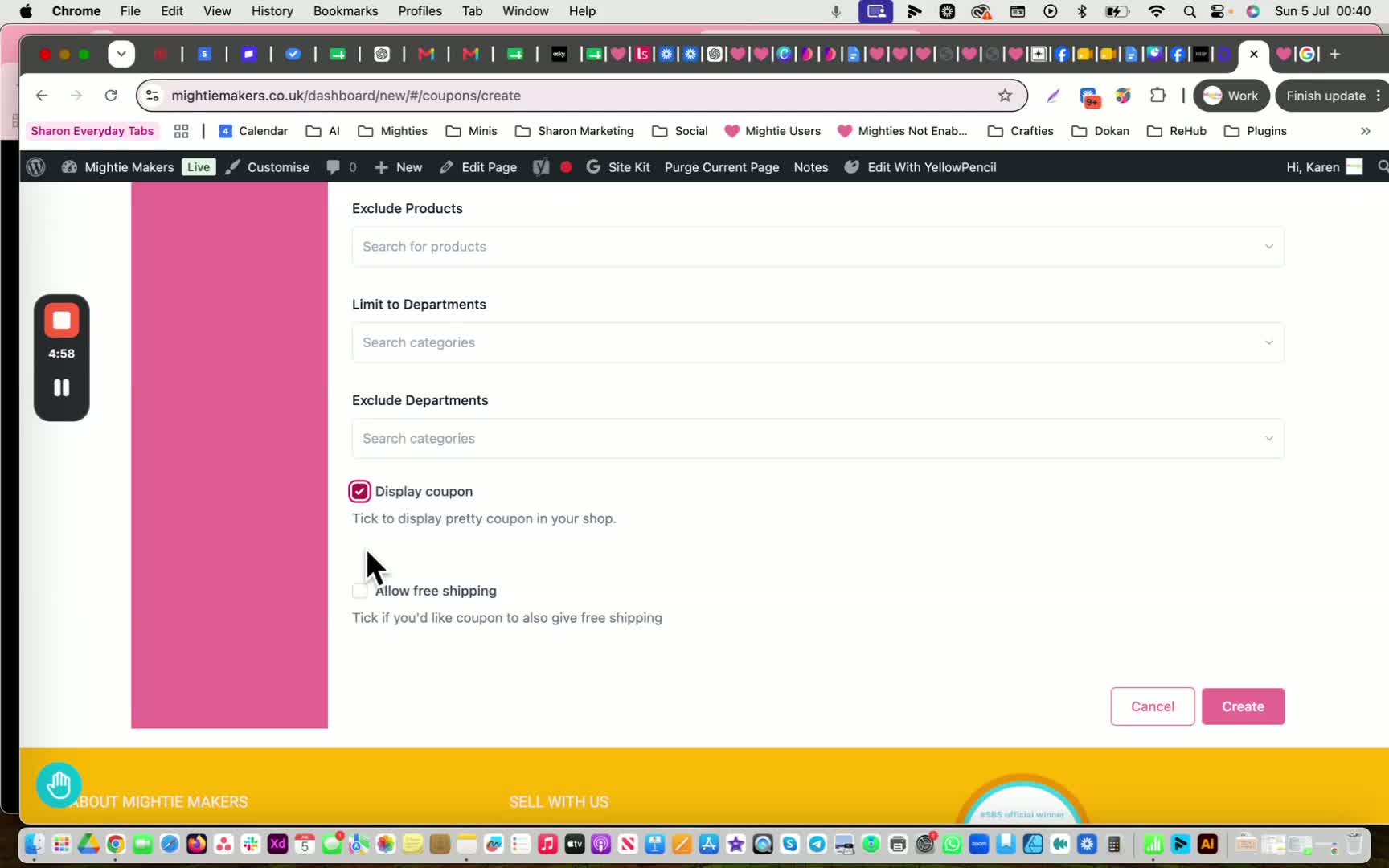The height and width of the screenshot is (868, 1389).
Task: Tick the Allow free shipping checkbox
Action: click(359, 591)
